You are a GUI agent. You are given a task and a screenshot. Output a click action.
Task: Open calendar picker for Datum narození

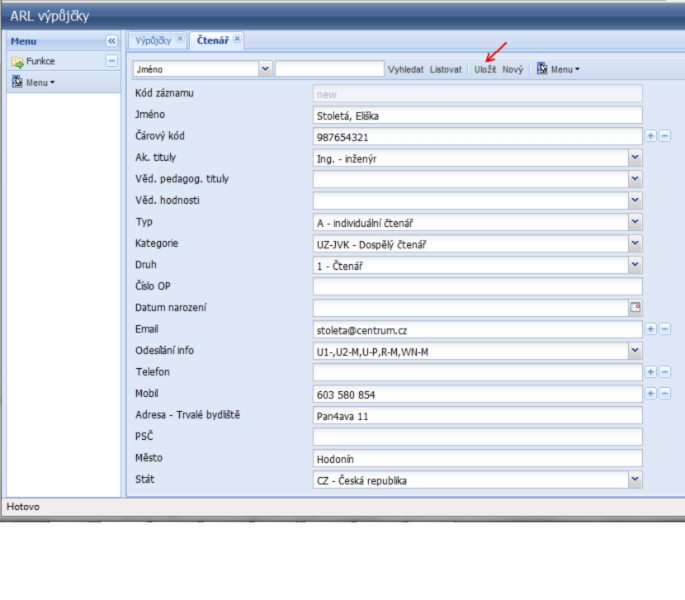click(634, 308)
